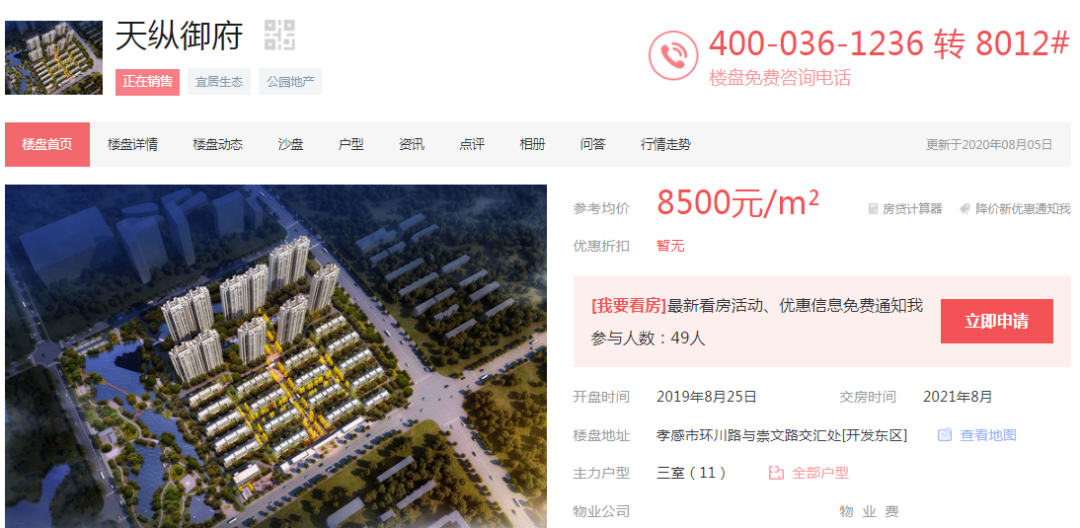Open the 房贷计算器 mortgage calculator icon

pos(873,209)
